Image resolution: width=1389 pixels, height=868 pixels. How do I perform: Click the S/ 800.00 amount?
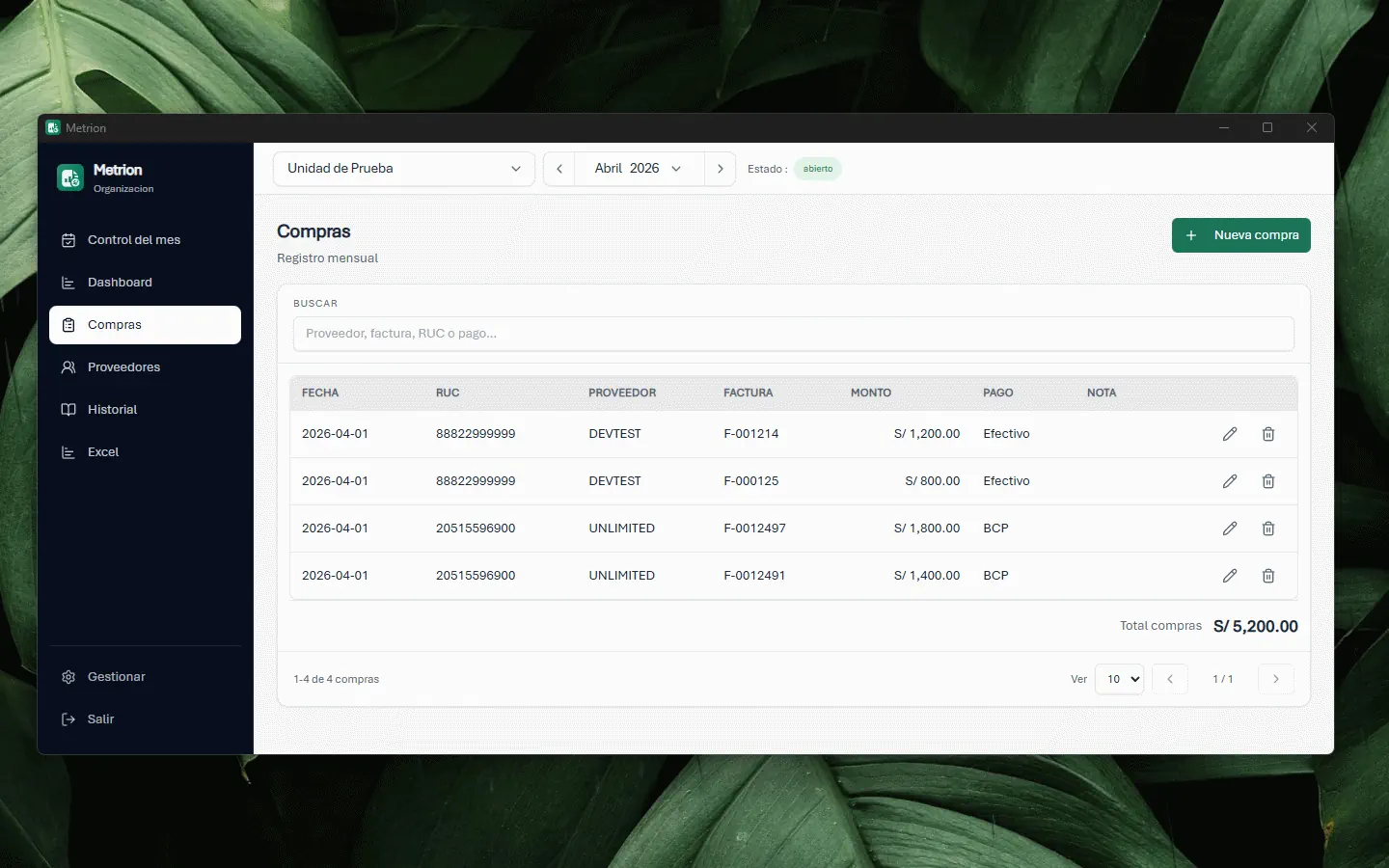(x=933, y=481)
